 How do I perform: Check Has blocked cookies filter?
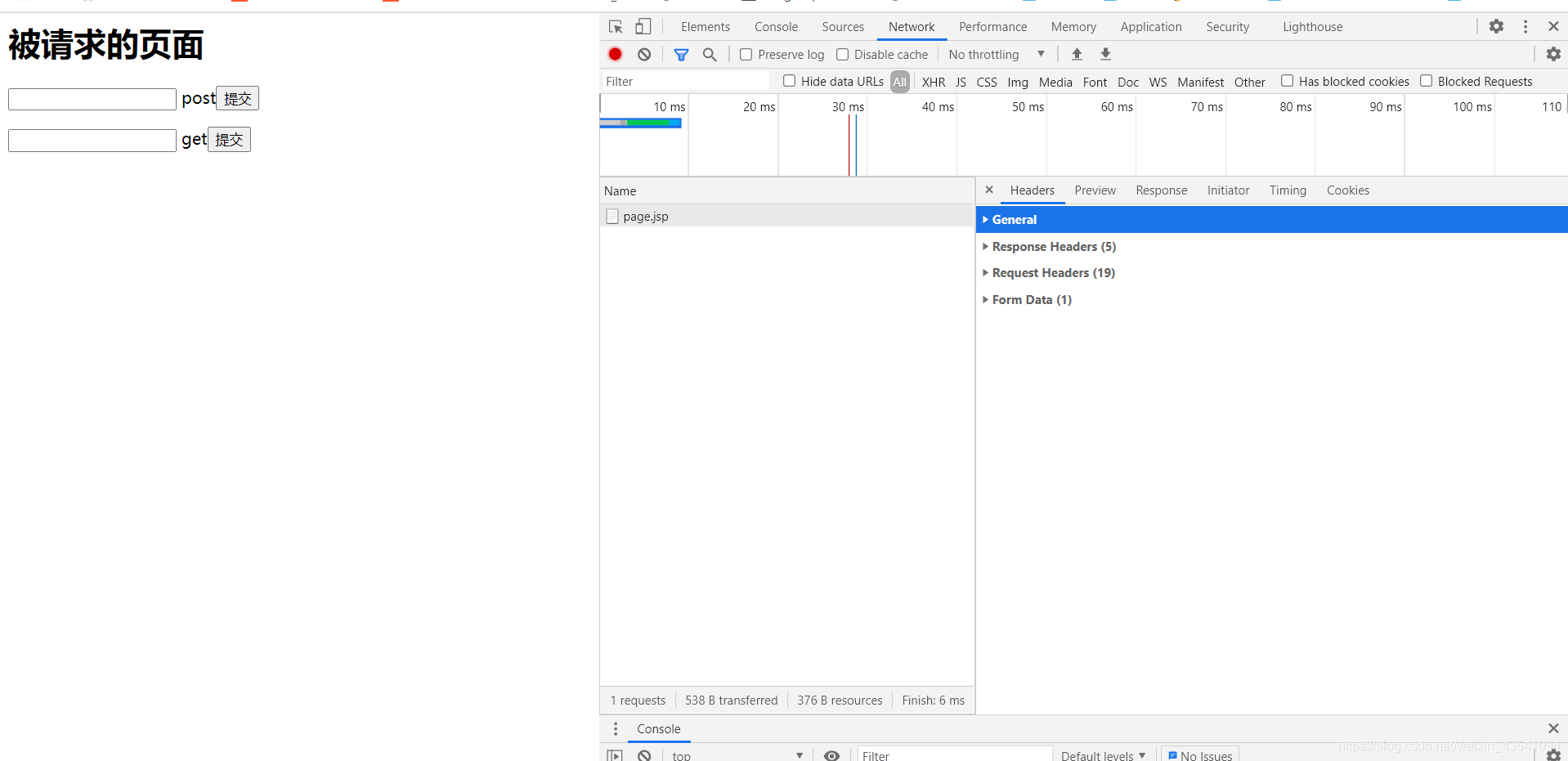pos(1287,81)
